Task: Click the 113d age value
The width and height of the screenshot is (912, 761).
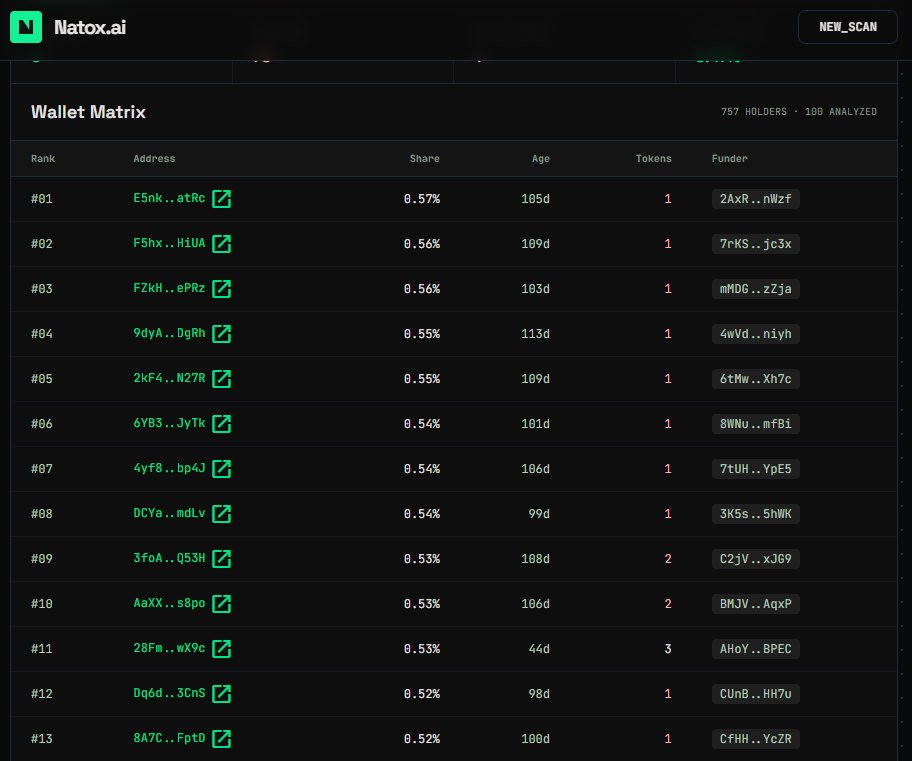Action: pos(536,334)
